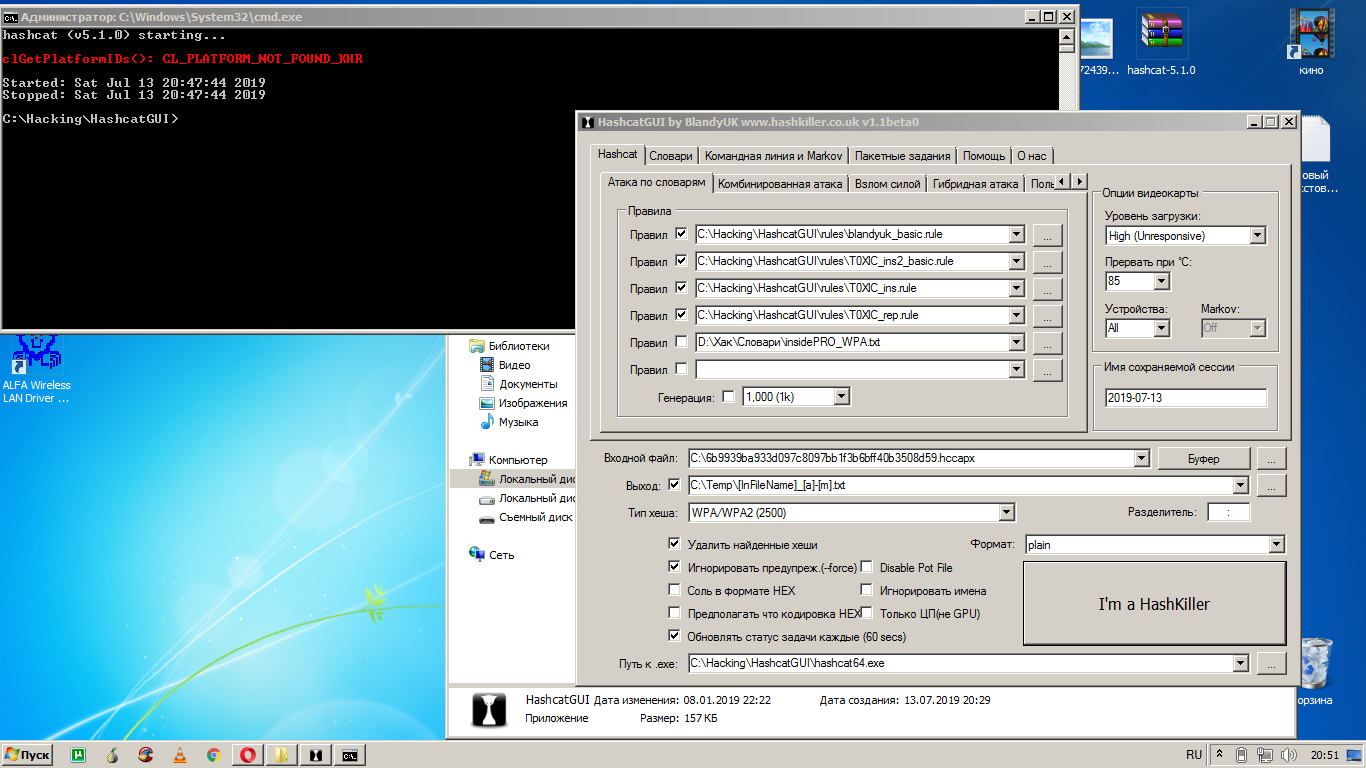Enable the Disable Pot File checkbox
Viewport: 1366px width, 768px height.
pos(867,567)
